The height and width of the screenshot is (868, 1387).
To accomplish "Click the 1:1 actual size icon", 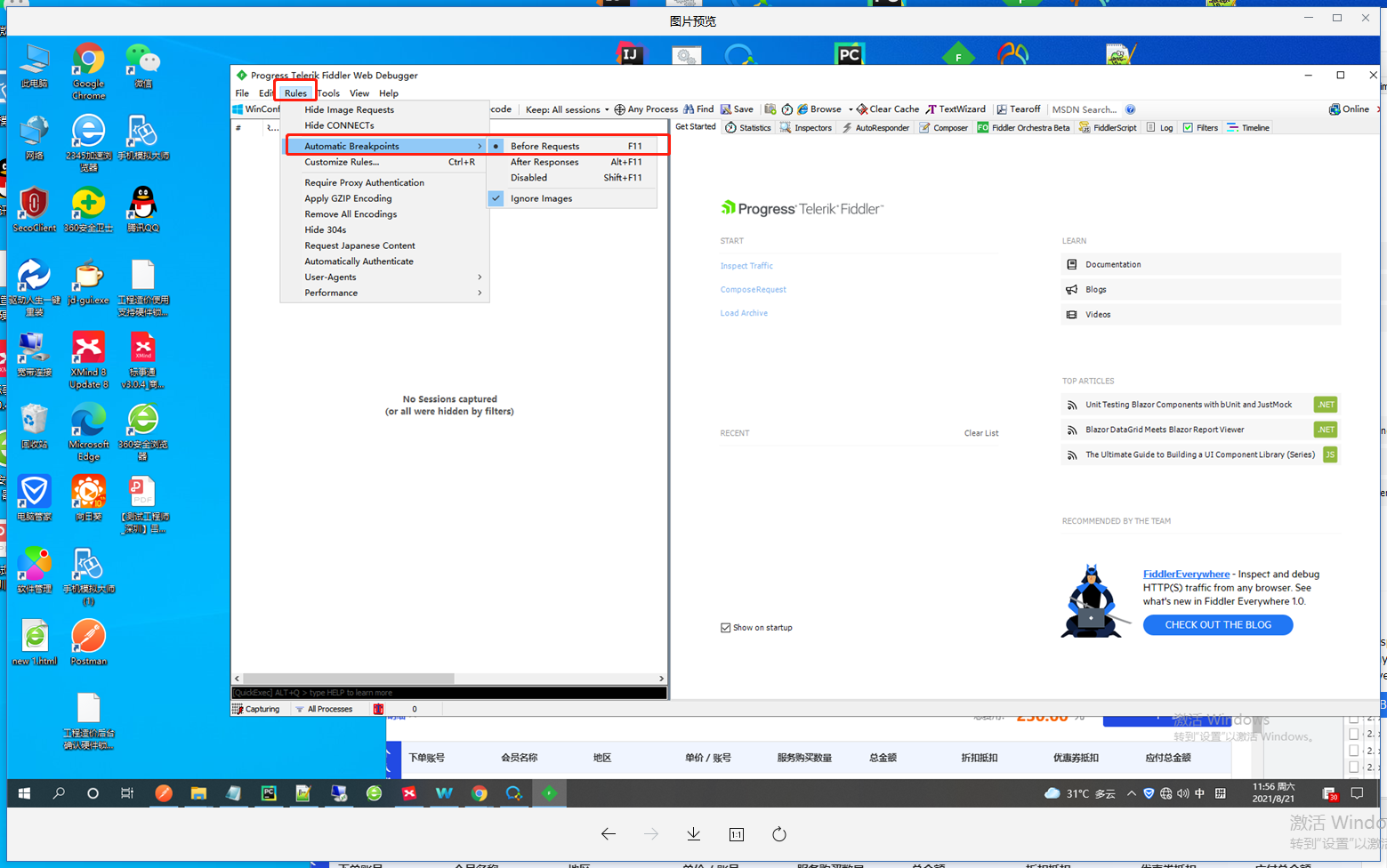I will (x=737, y=834).
